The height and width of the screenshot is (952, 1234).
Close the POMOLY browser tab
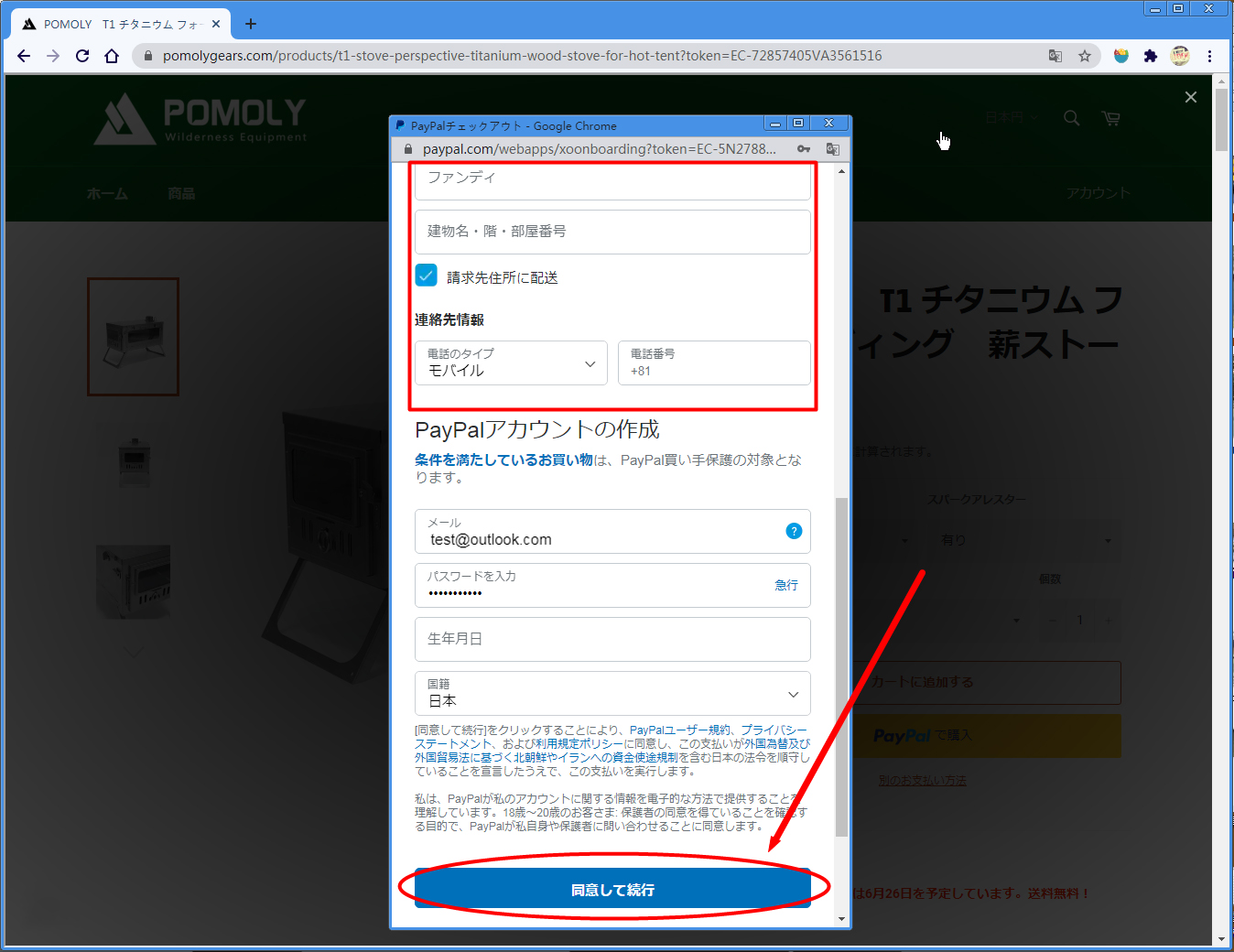pos(216,24)
